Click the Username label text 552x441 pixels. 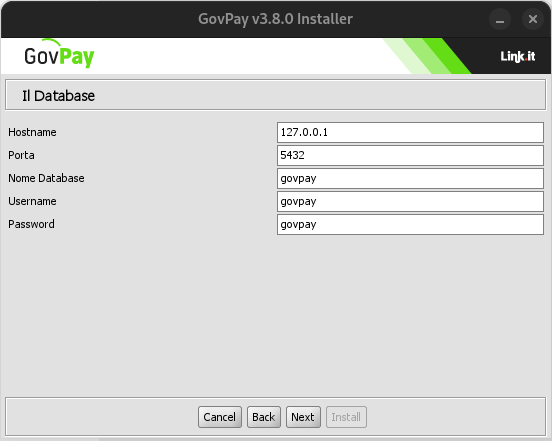click(x=32, y=201)
